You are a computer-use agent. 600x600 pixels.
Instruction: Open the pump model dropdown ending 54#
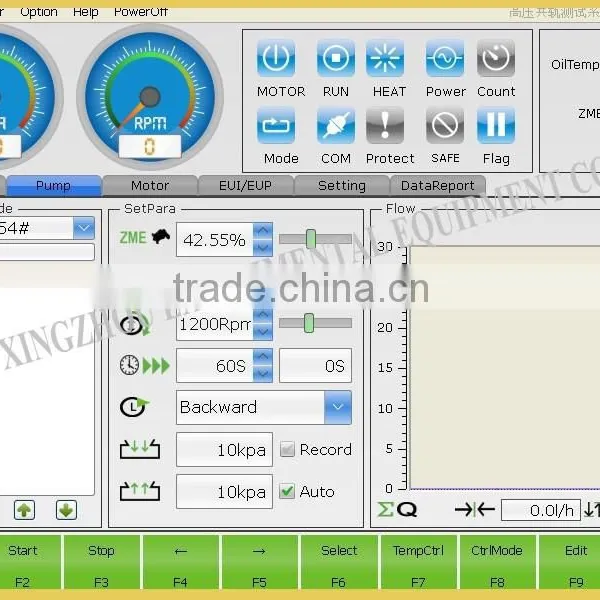click(x=84, y=228)
